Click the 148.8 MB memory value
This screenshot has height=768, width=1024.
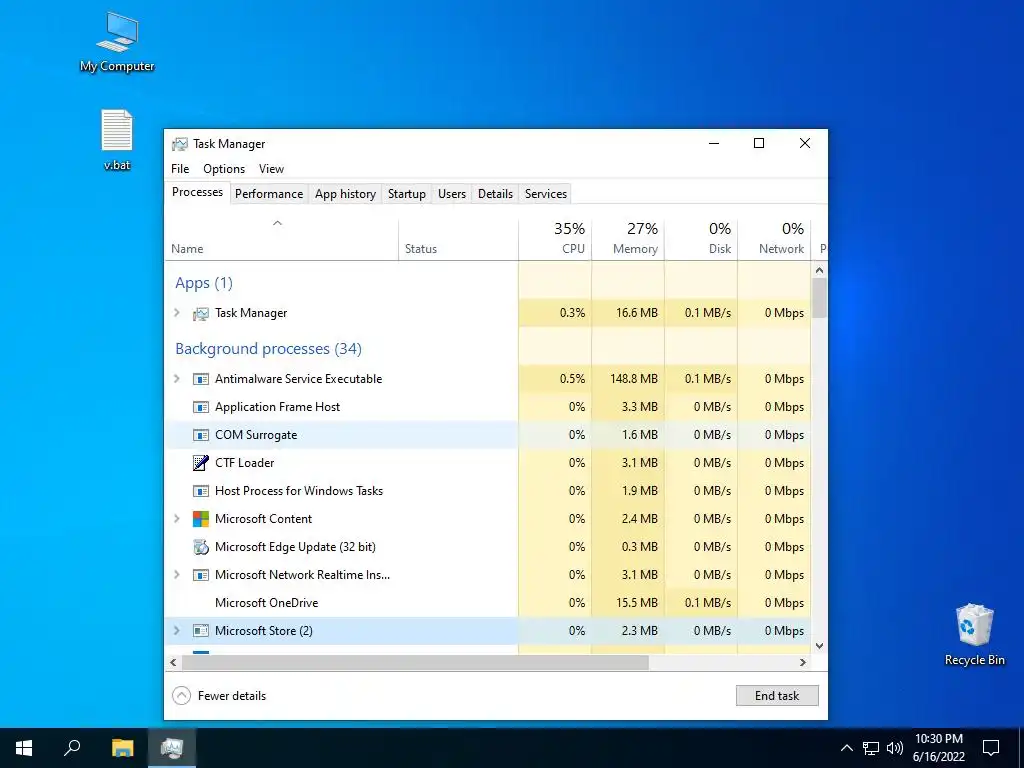[x=633, y=379]
